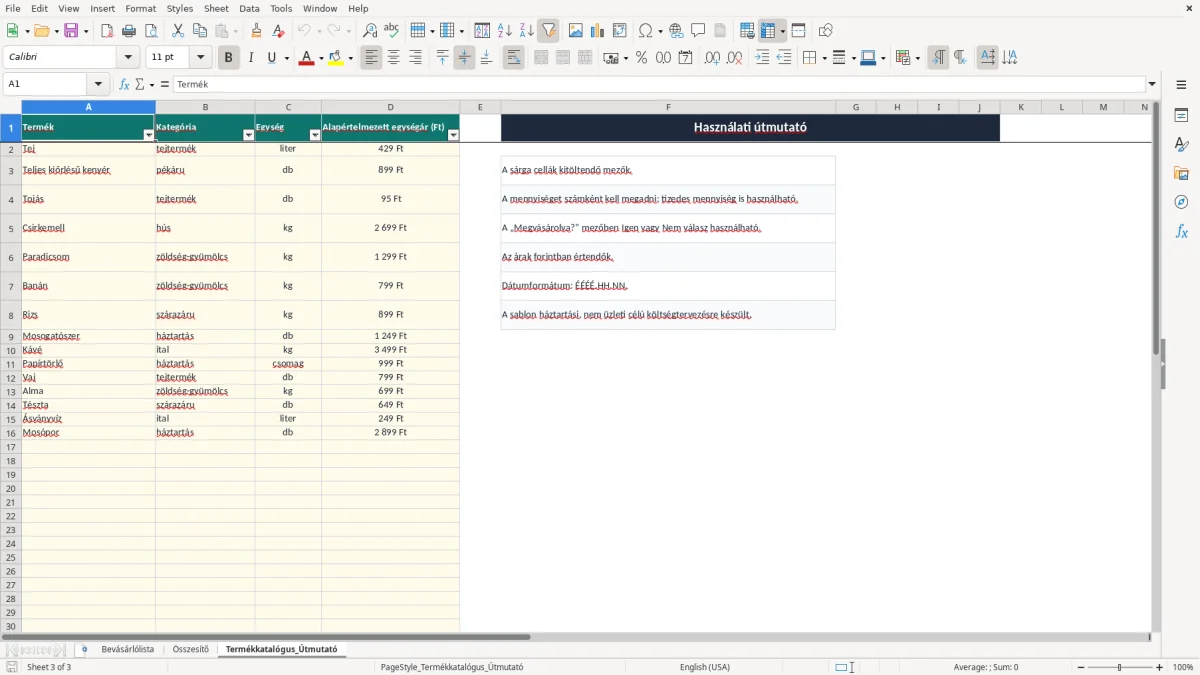This screenshot has width=1200, height=675.
Task: Click the Insert Chart icon
Action: [x=598, y=31]
